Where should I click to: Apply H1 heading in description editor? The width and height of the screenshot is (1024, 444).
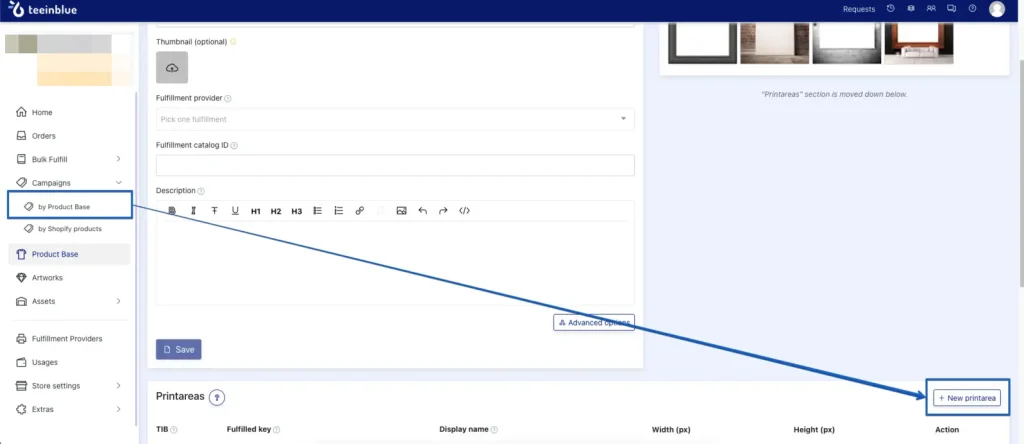pos(255,211)
